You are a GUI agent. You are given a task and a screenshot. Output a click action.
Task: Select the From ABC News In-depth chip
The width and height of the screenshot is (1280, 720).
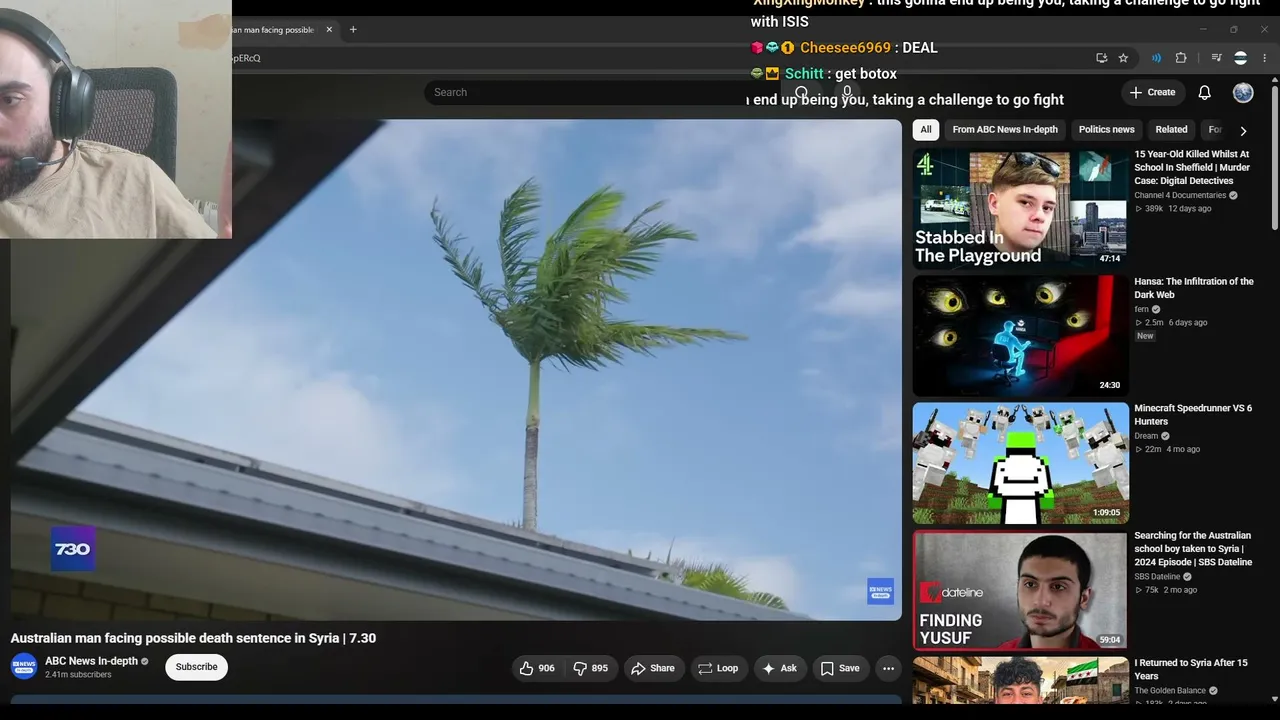[x=1005, y=129]
